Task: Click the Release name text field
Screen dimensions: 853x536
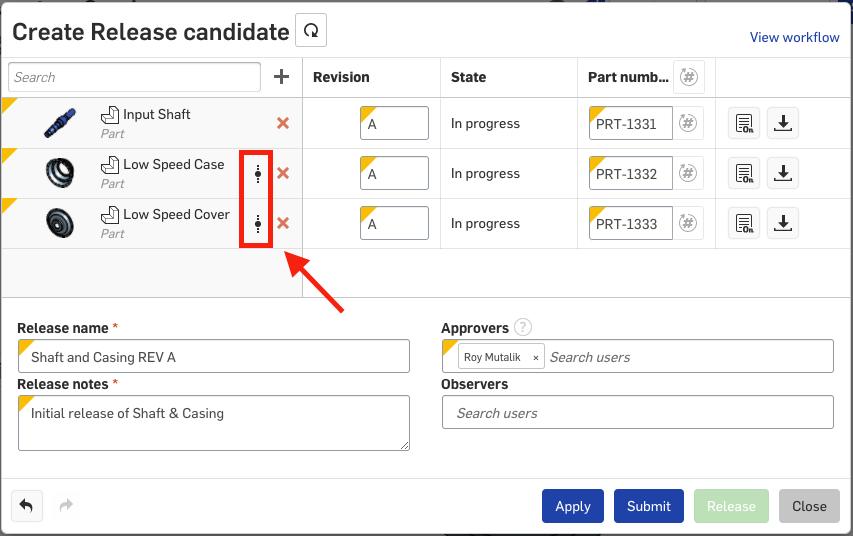Action: [x=214, y=357]
